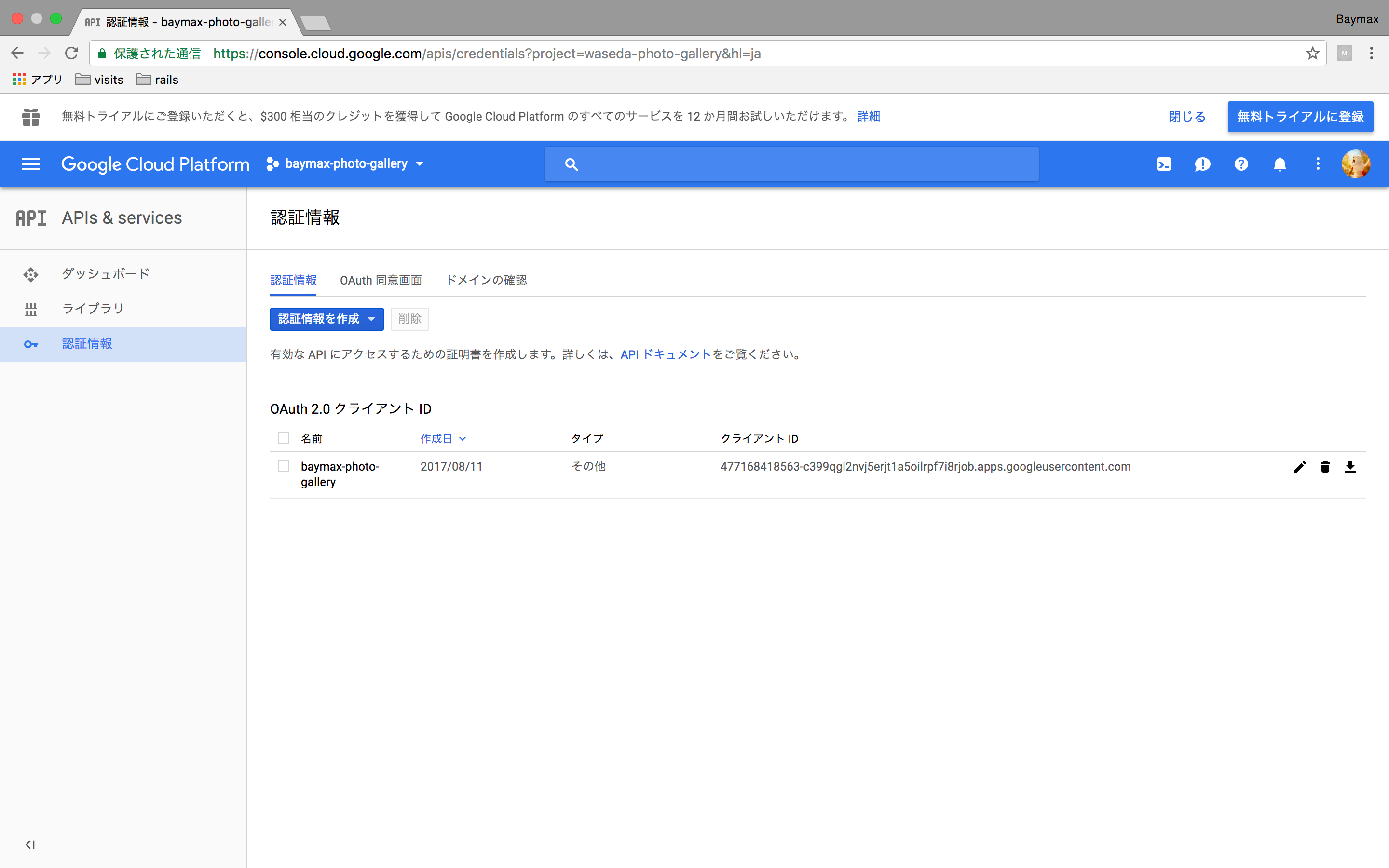
Task: Switch to the OAuth 同意画面 tab
Action: click(x=381, y=280)
